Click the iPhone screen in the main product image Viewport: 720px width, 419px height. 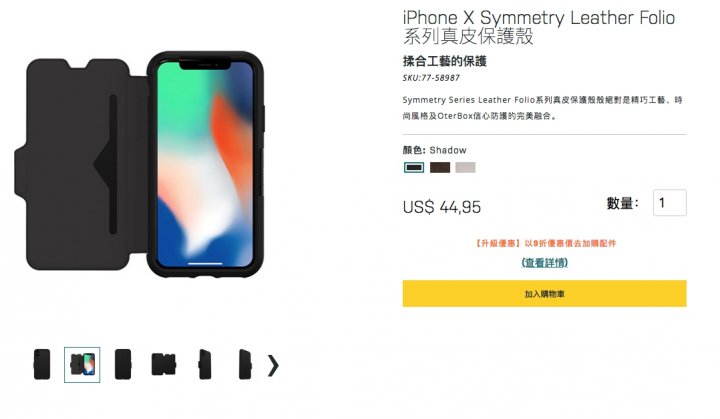point(205,164)
